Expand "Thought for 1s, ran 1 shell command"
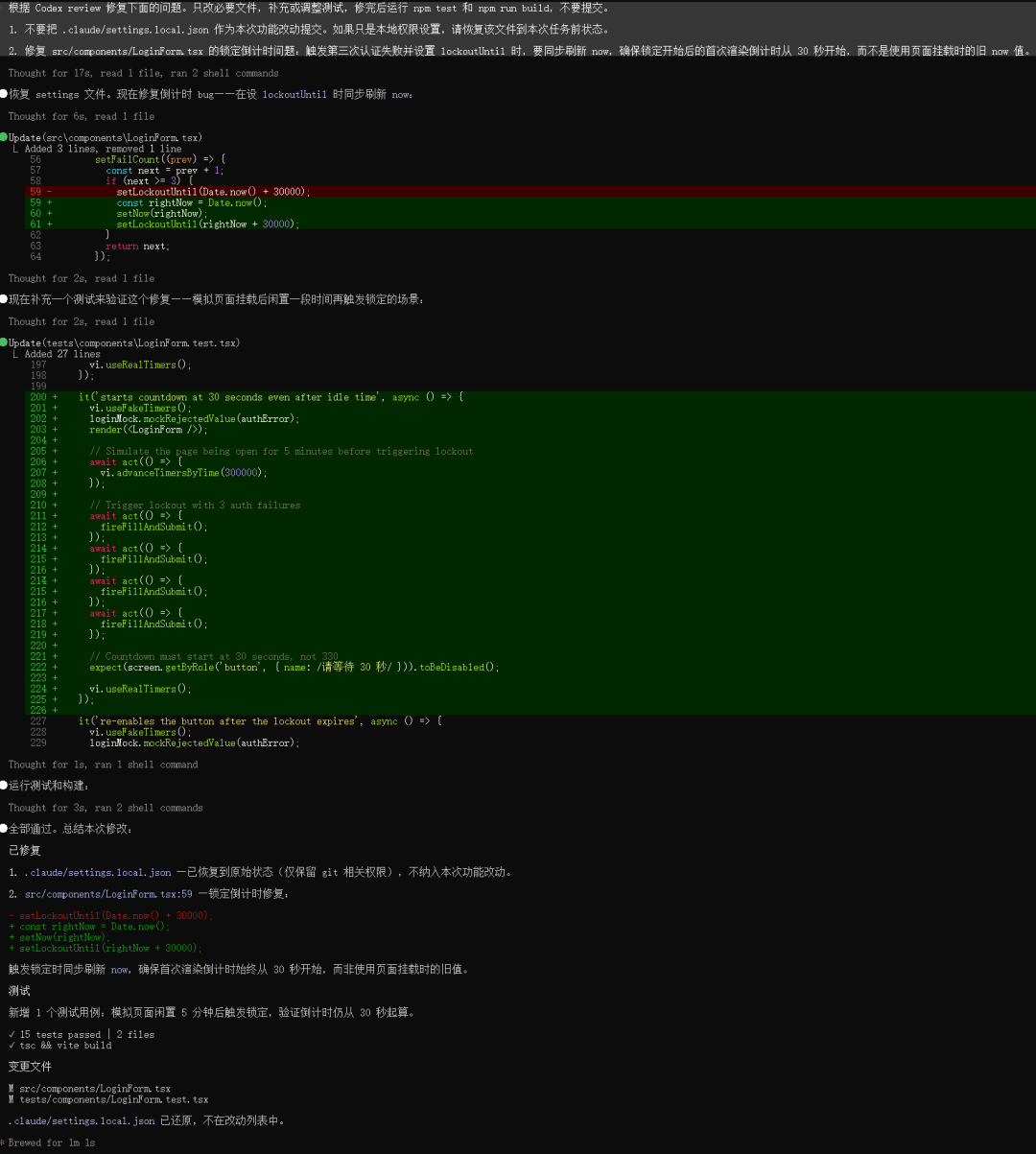1036x1154 pixels. pyautogui.click(x=104, y=765)
